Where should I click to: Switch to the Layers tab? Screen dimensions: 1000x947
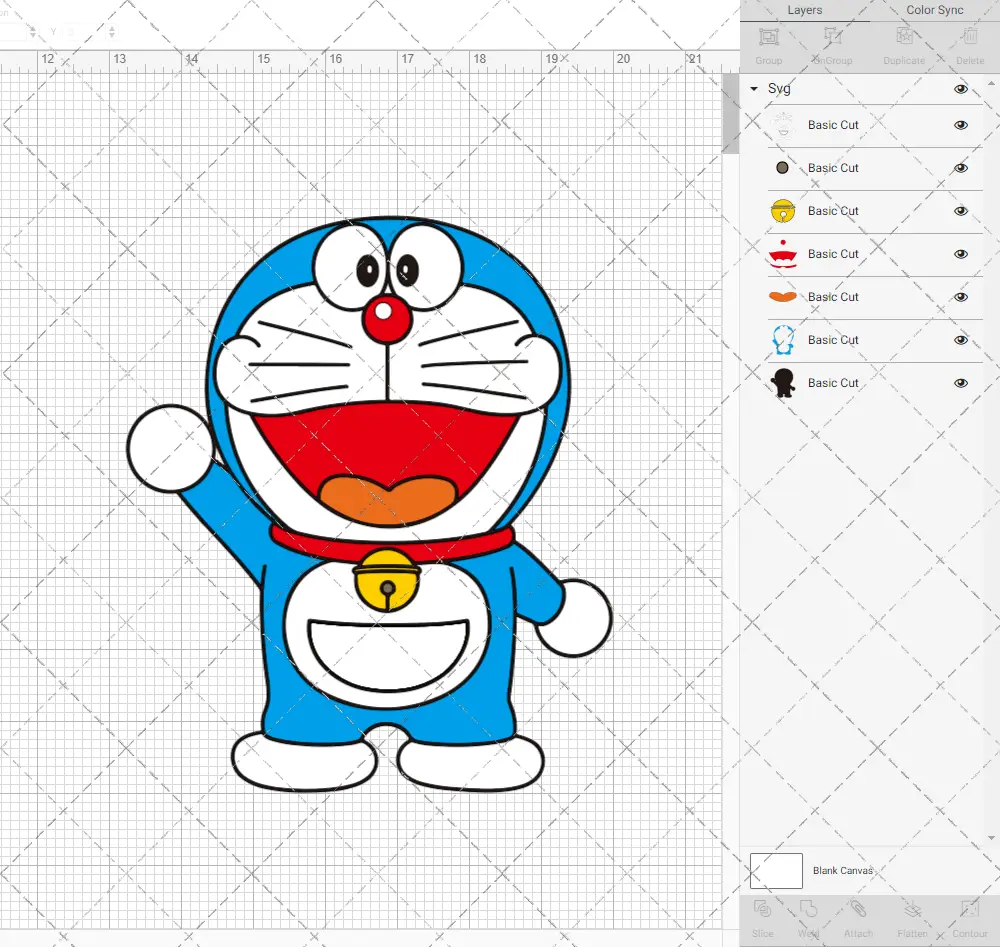(804, 10)
